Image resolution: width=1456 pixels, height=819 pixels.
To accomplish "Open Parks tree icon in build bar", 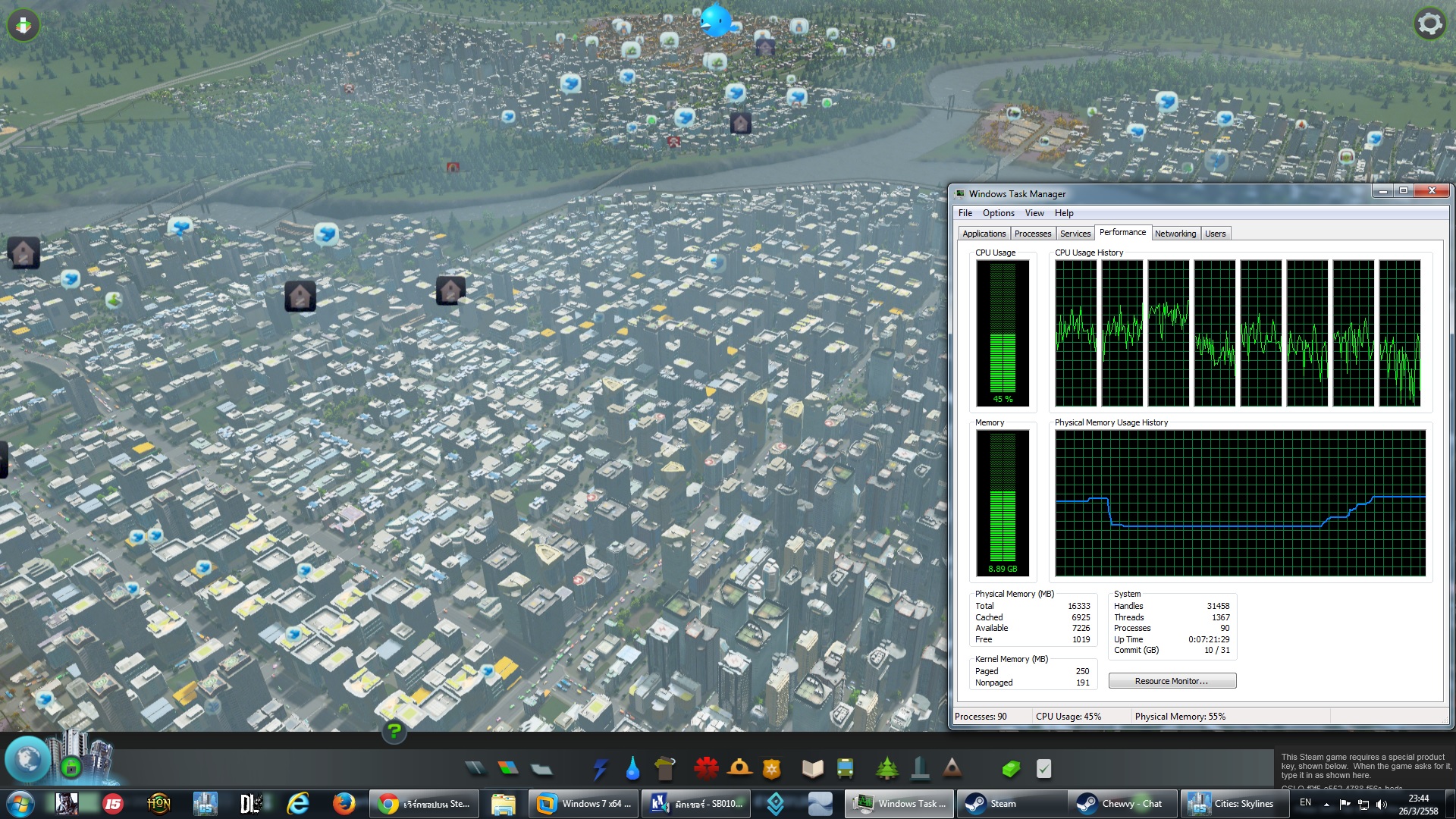I will point(886,769).
